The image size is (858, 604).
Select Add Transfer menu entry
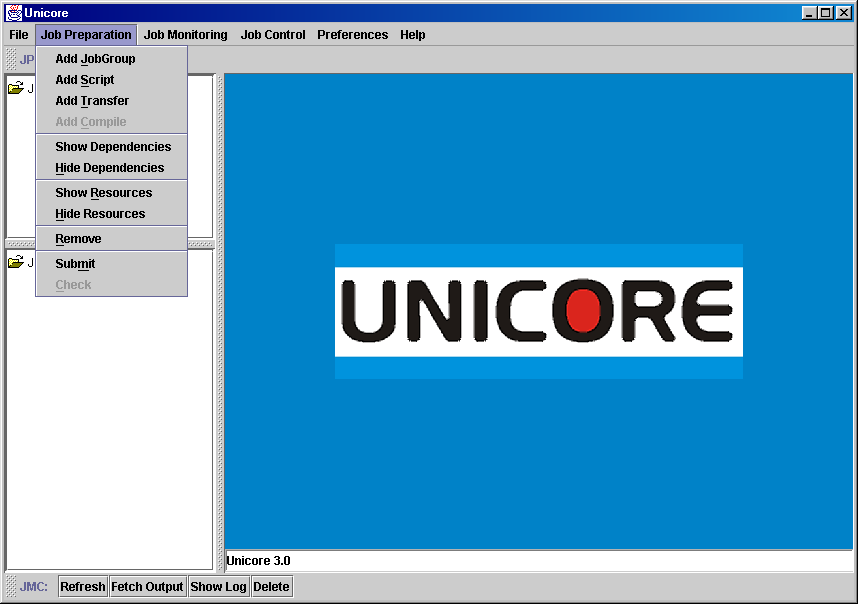pyautogui.click(x=112, y=101)
